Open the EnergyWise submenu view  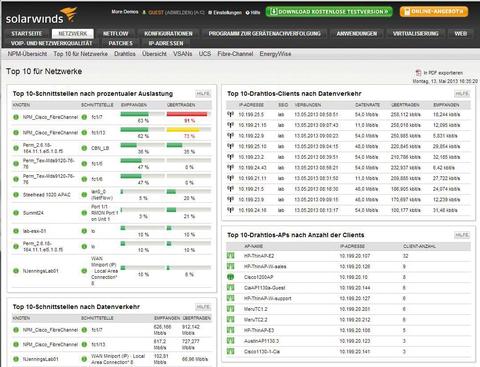275,54
